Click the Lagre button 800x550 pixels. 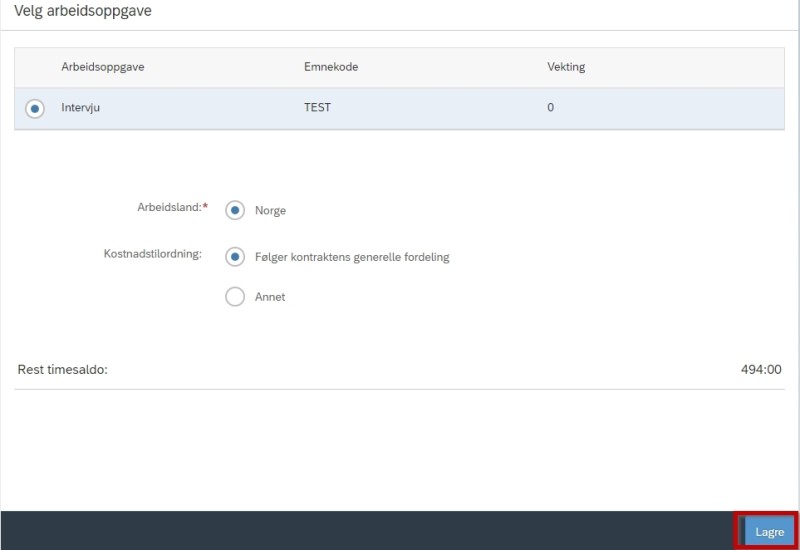769,532
